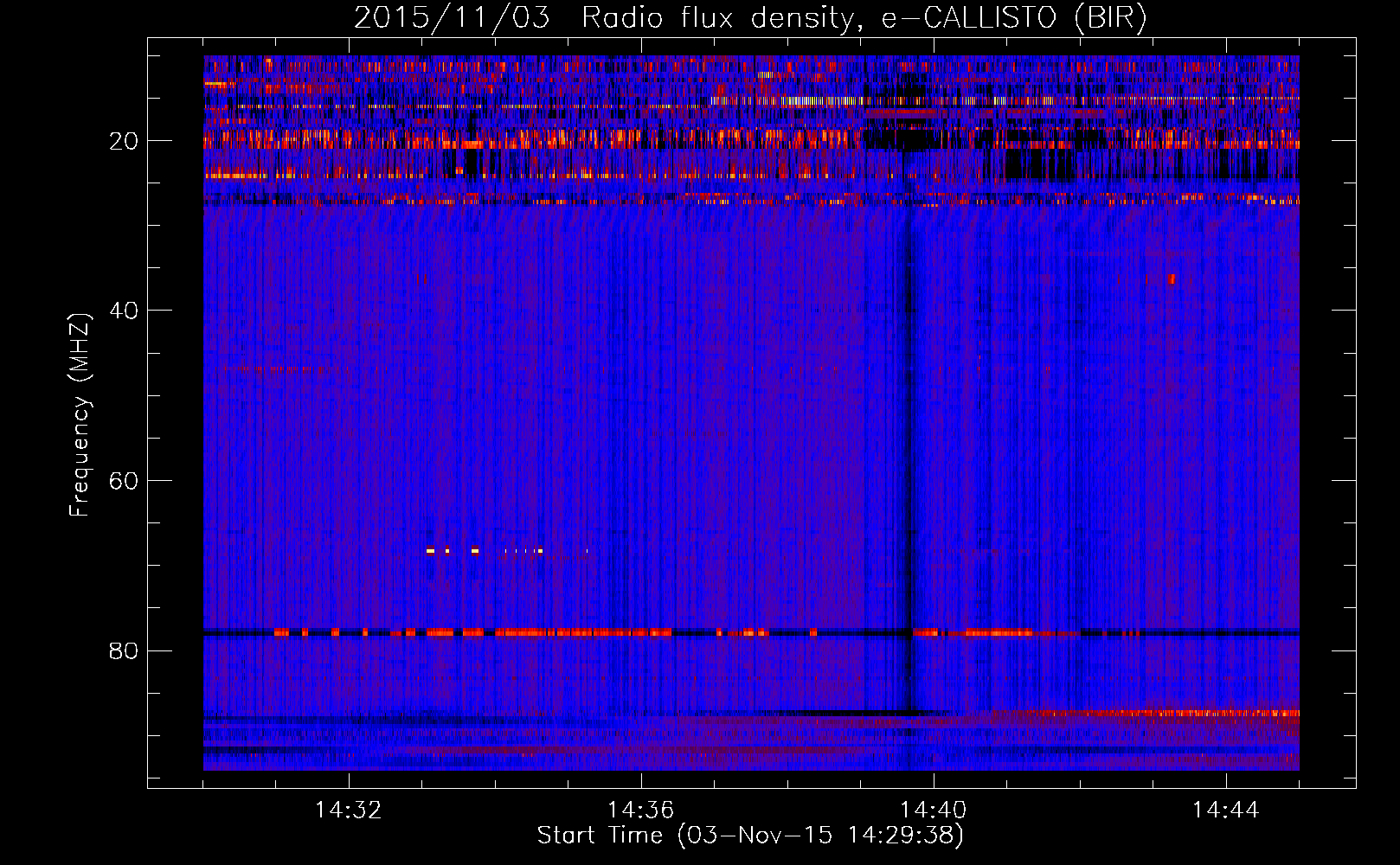Click the plot title "Radio flux density, e-CALLISTO (BIR)"
1400x865 pixels.
864,18
